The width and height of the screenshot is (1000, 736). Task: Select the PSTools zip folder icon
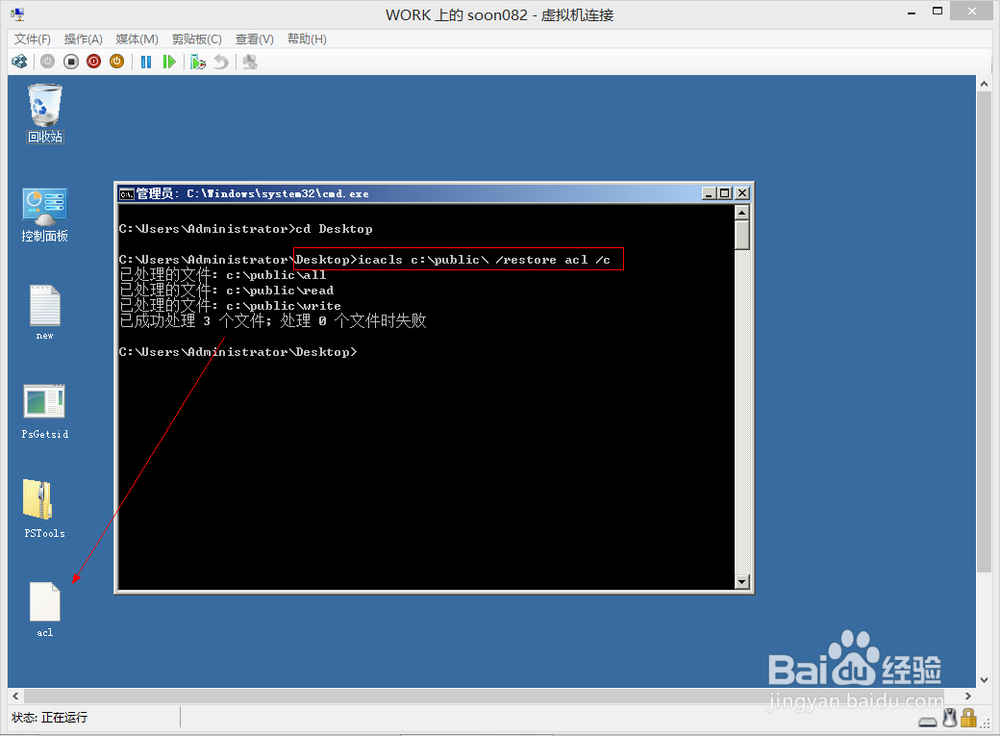(x=45, y=508)
